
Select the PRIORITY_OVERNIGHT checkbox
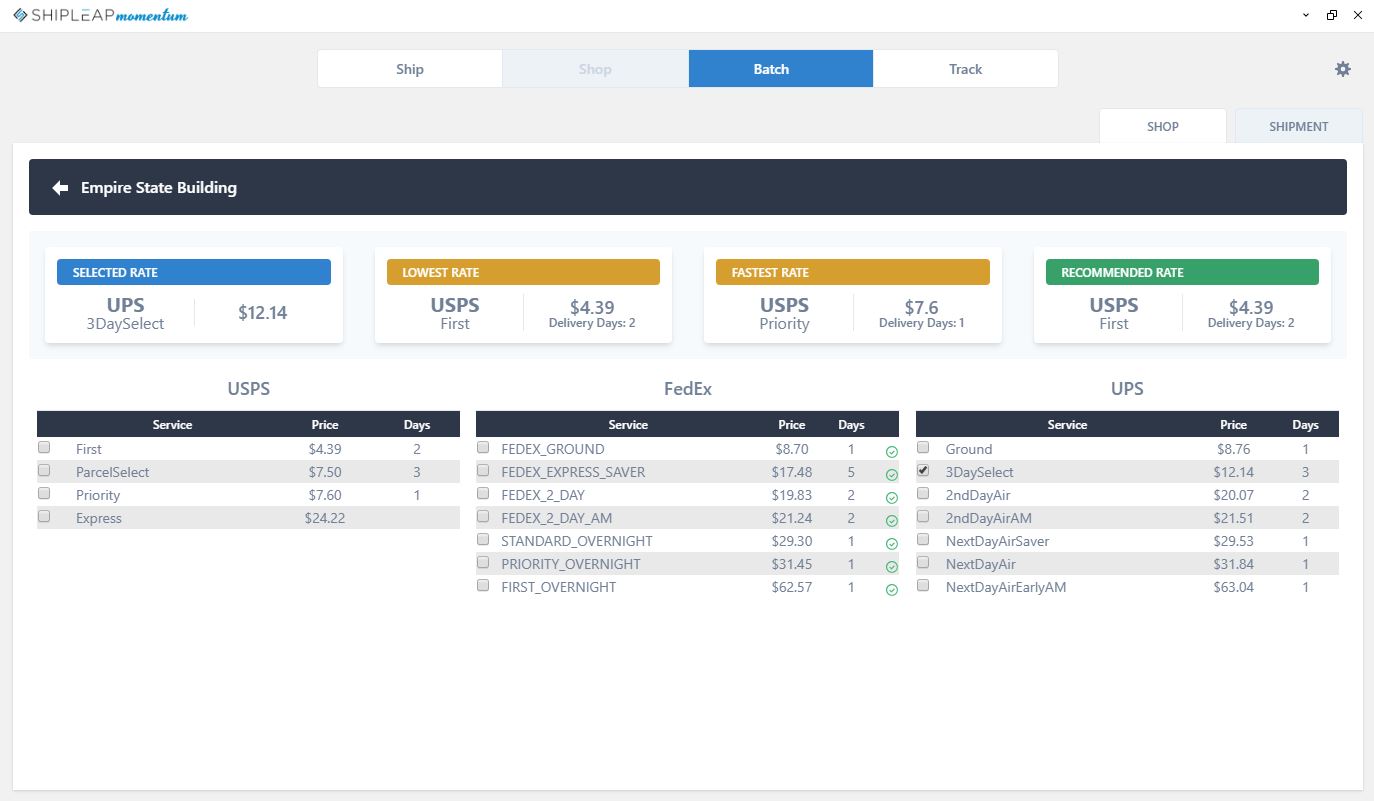pos(483,562)
